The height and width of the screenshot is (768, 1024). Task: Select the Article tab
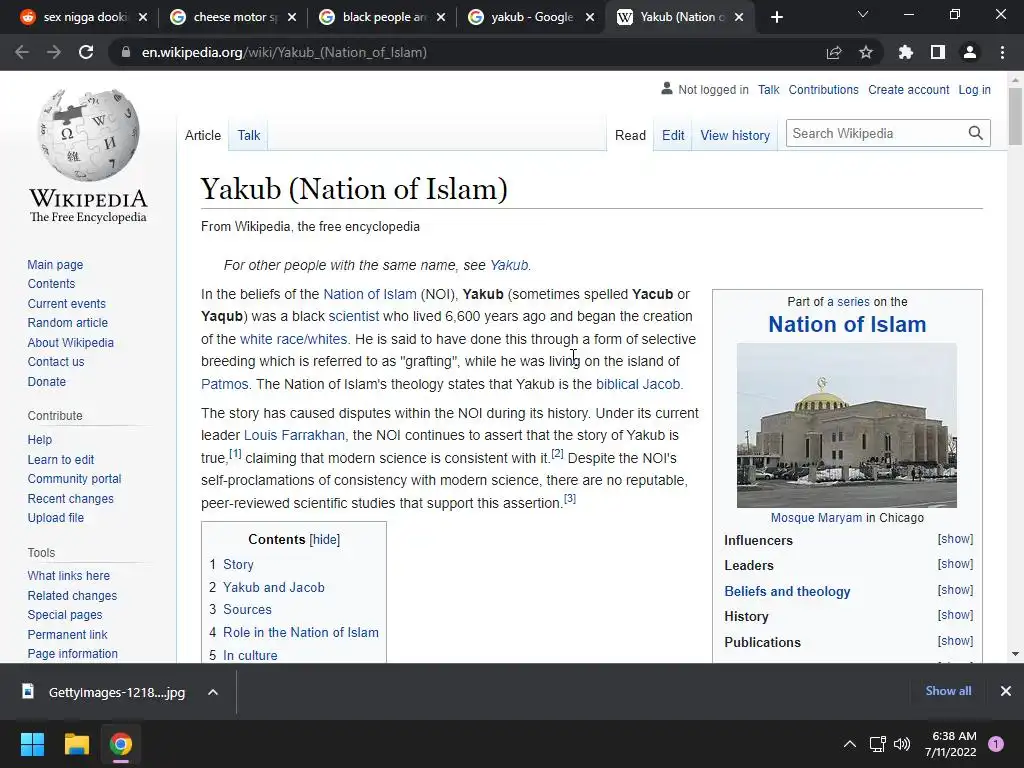click(x=203, y=135)
